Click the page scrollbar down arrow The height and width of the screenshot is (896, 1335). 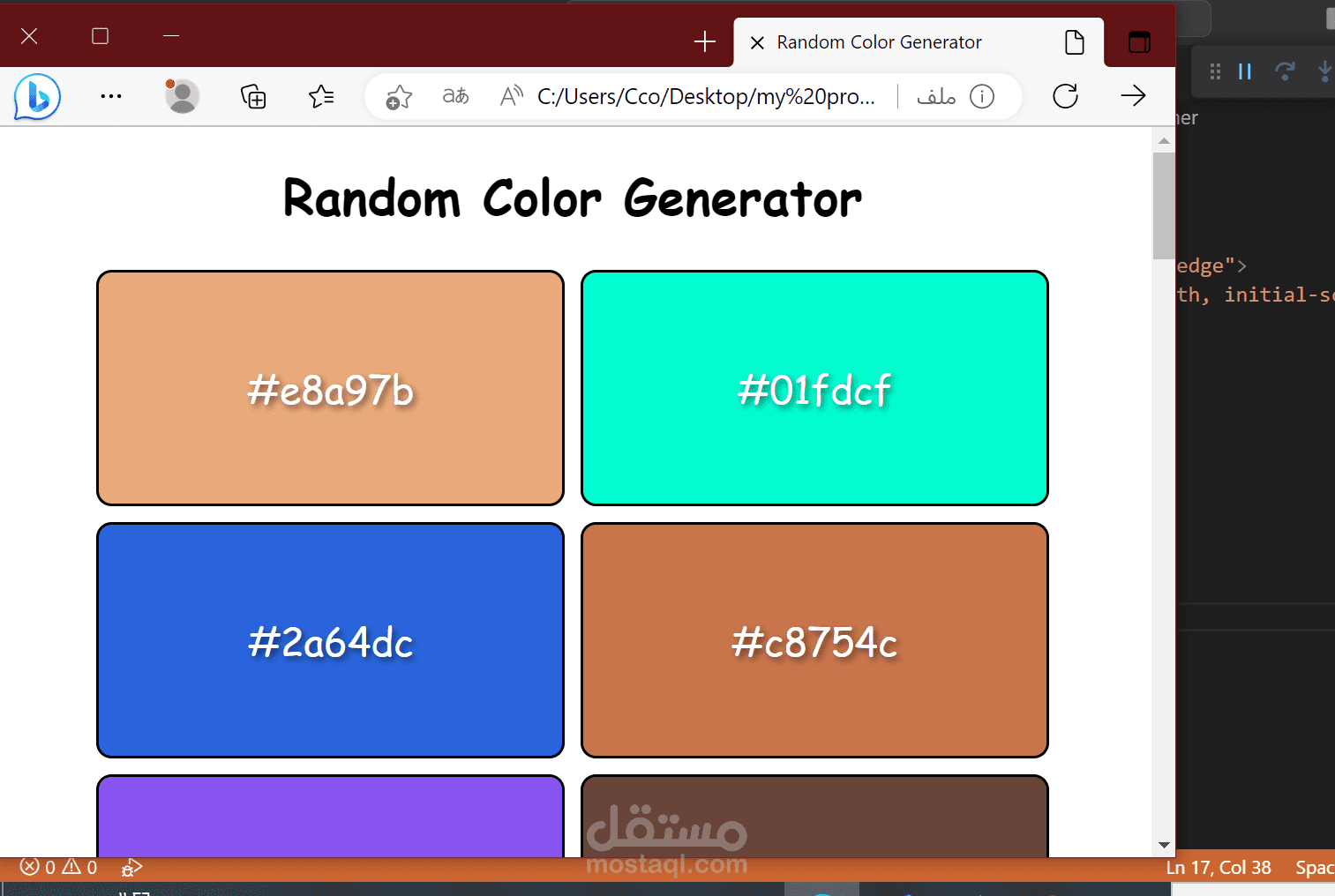[x=1164, y=845]
